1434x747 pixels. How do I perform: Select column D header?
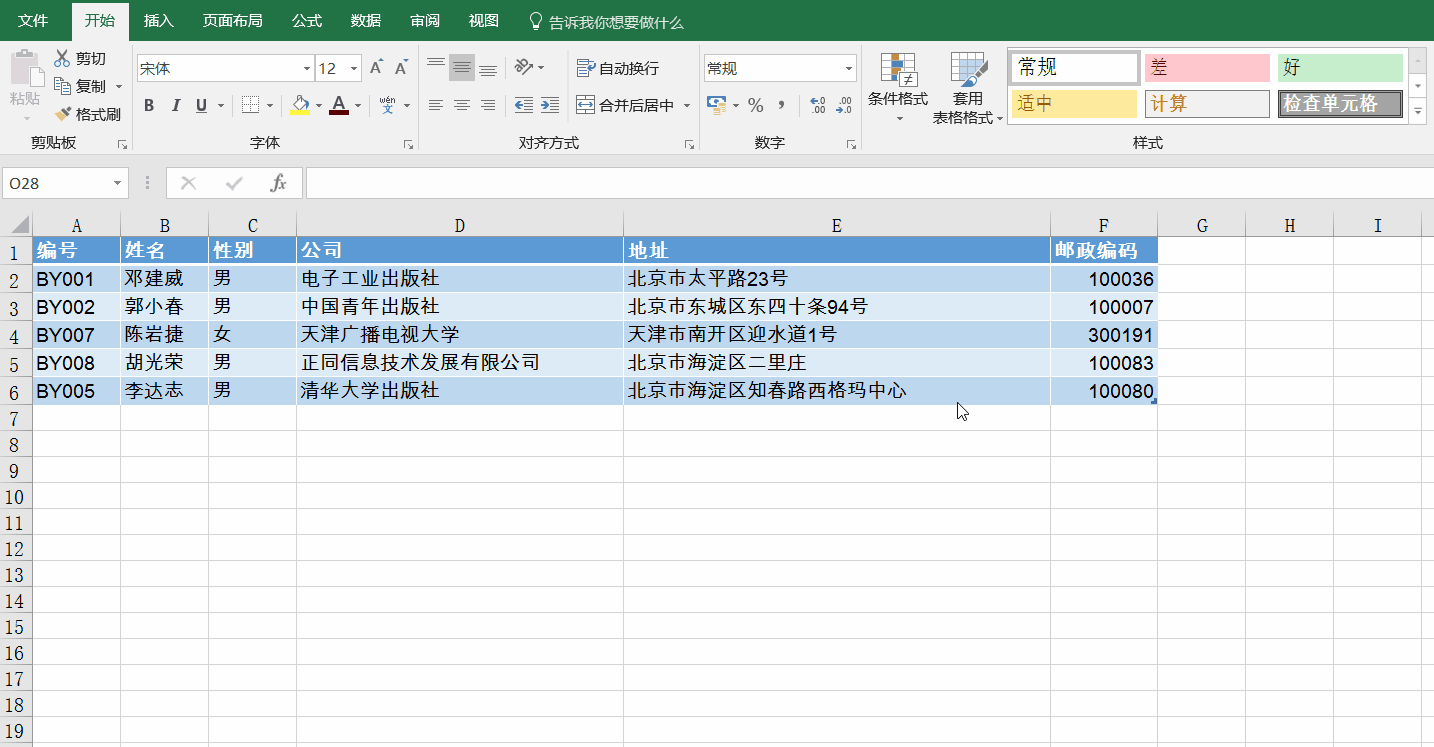[460, 226]
